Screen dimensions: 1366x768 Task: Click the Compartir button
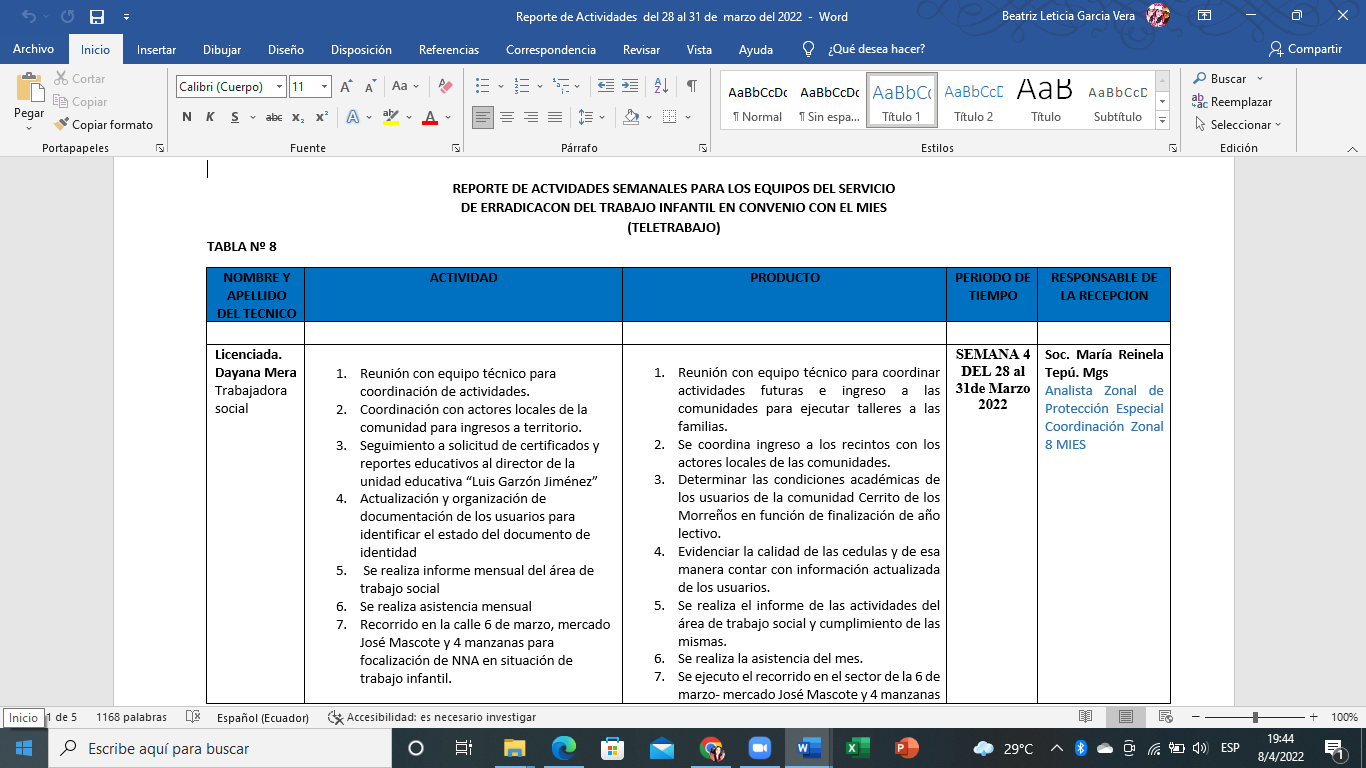(x=1305, y=49)
